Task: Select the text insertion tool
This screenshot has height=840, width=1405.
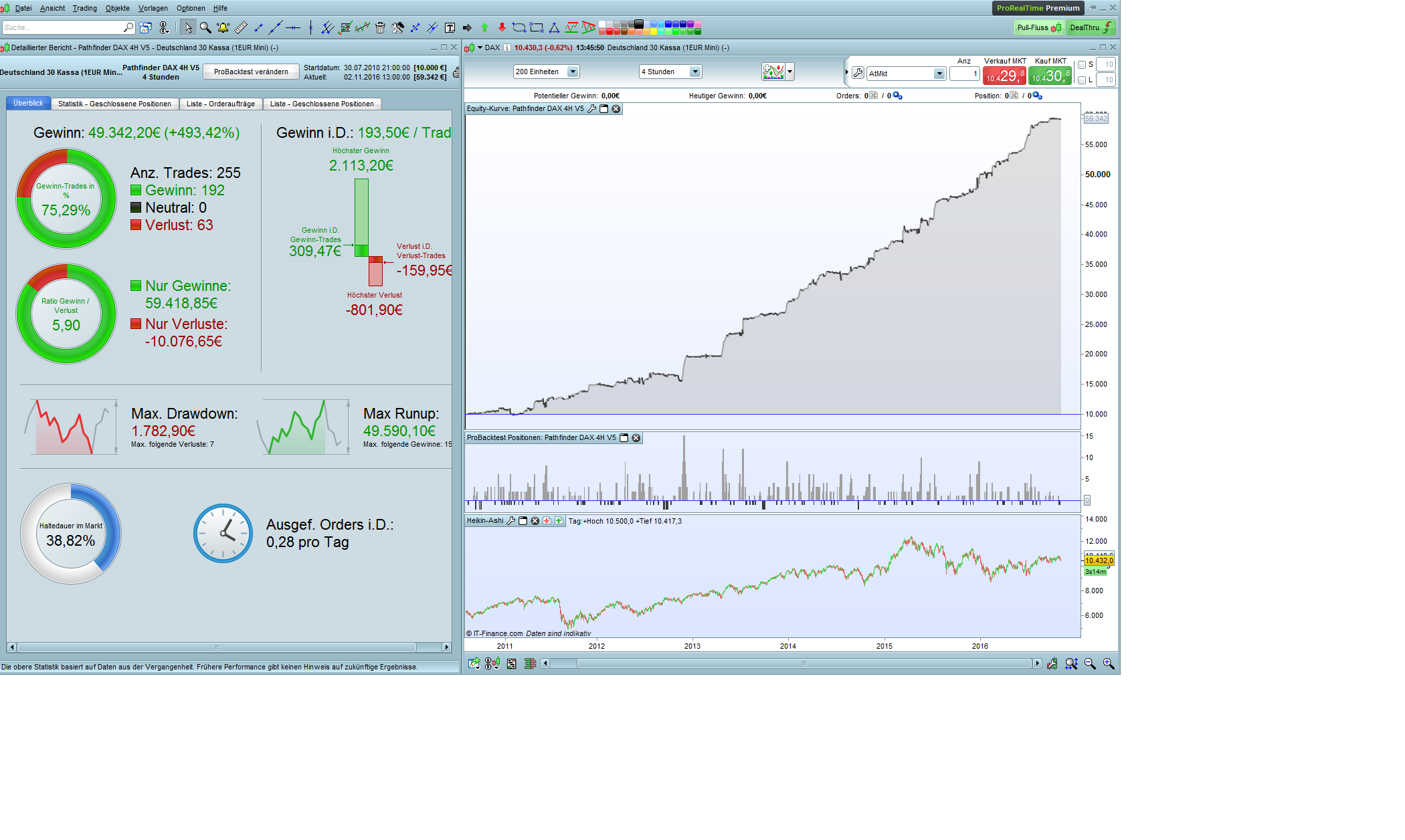Action: (x=450, y=27)
